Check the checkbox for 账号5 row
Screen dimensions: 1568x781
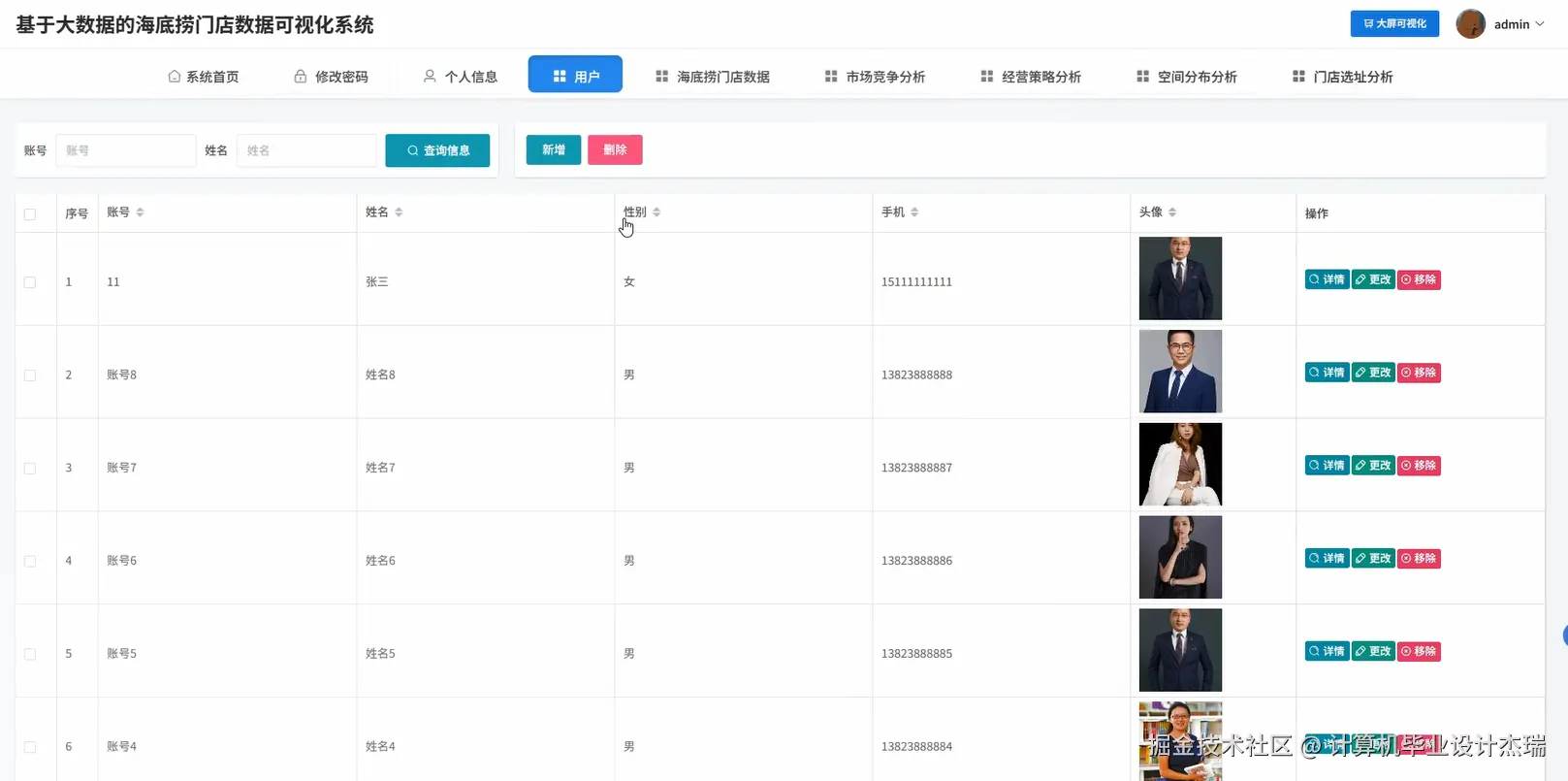coord(30,655)
